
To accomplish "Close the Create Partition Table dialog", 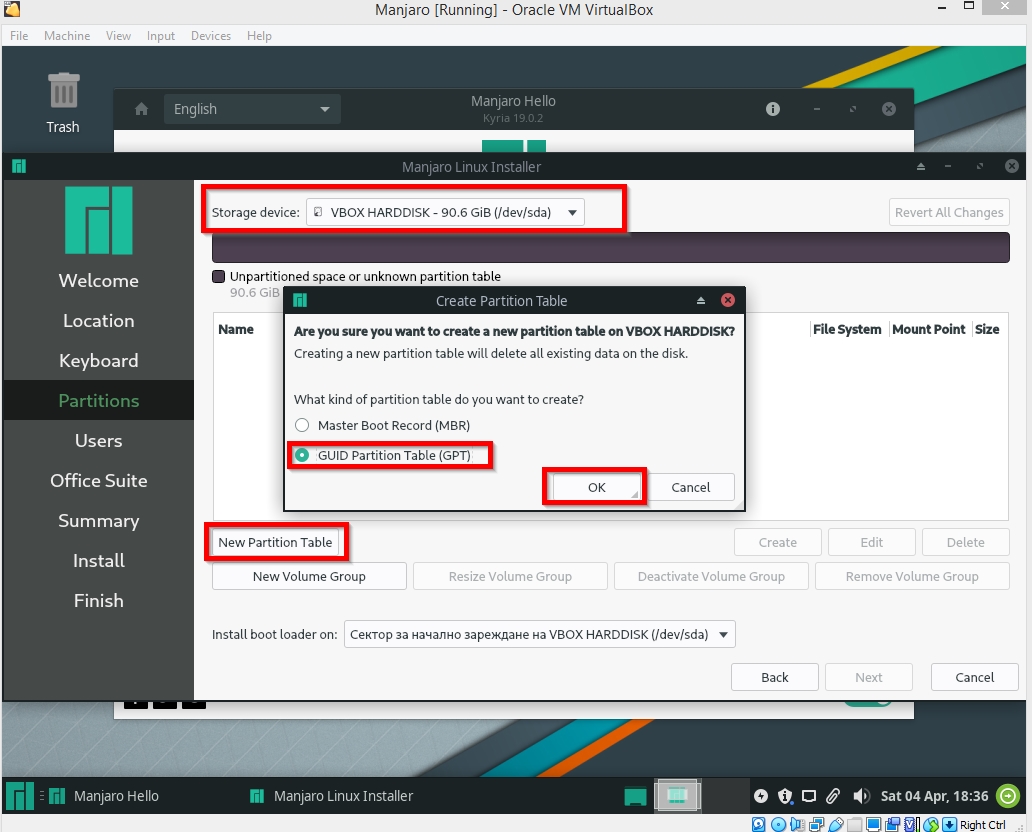I will pos(727,300).
